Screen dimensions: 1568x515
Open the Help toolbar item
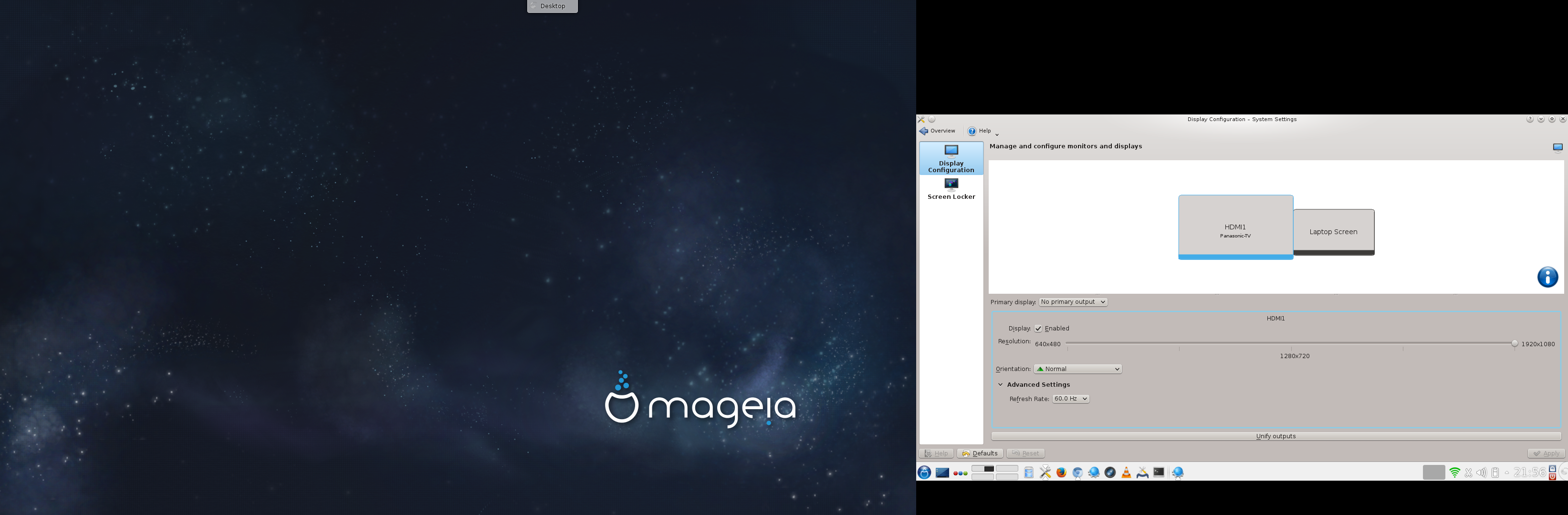click(980, 131)
